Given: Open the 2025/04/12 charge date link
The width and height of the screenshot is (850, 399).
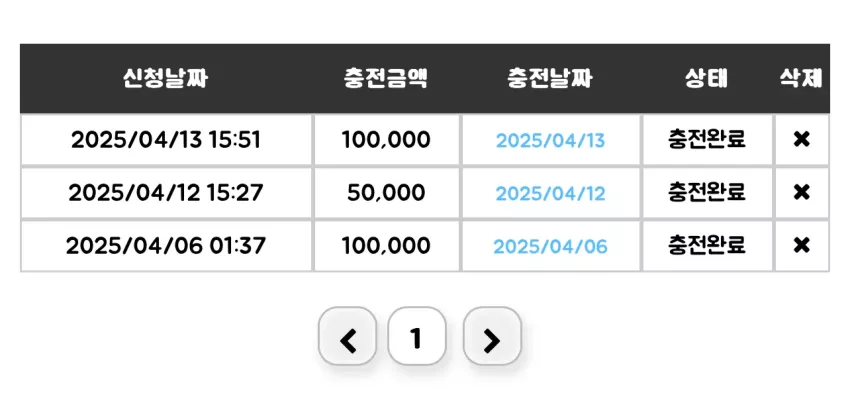Looking at the screenshot, I should coord(550,194).
